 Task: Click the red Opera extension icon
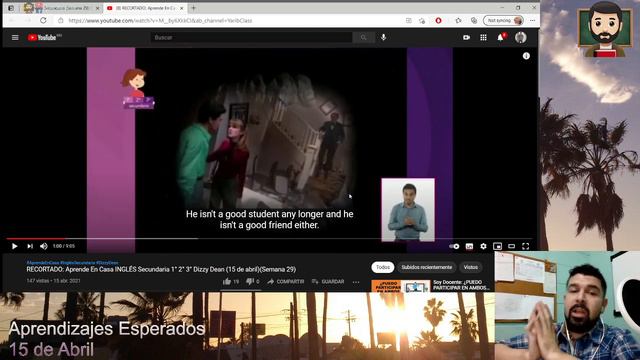(438, 20)
